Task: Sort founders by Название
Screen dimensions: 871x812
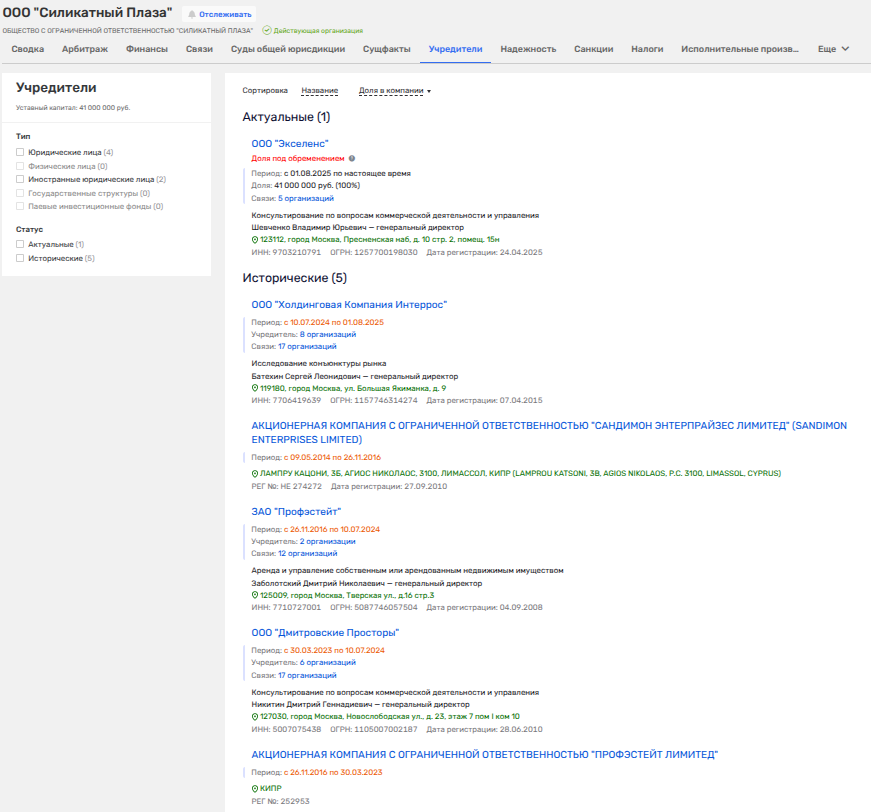Action: (x=319, y=91)
